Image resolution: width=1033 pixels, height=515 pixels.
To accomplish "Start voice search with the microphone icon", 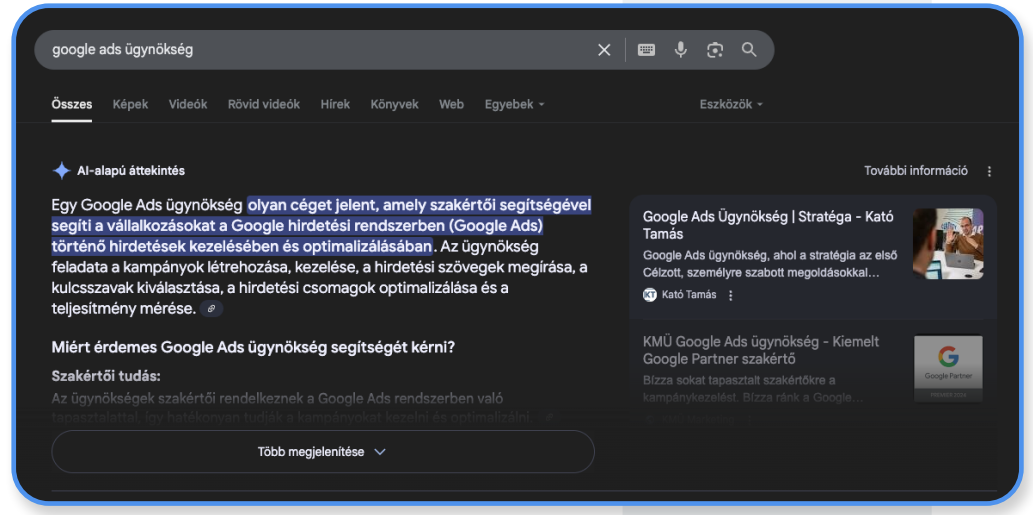I will click(681, 50).
